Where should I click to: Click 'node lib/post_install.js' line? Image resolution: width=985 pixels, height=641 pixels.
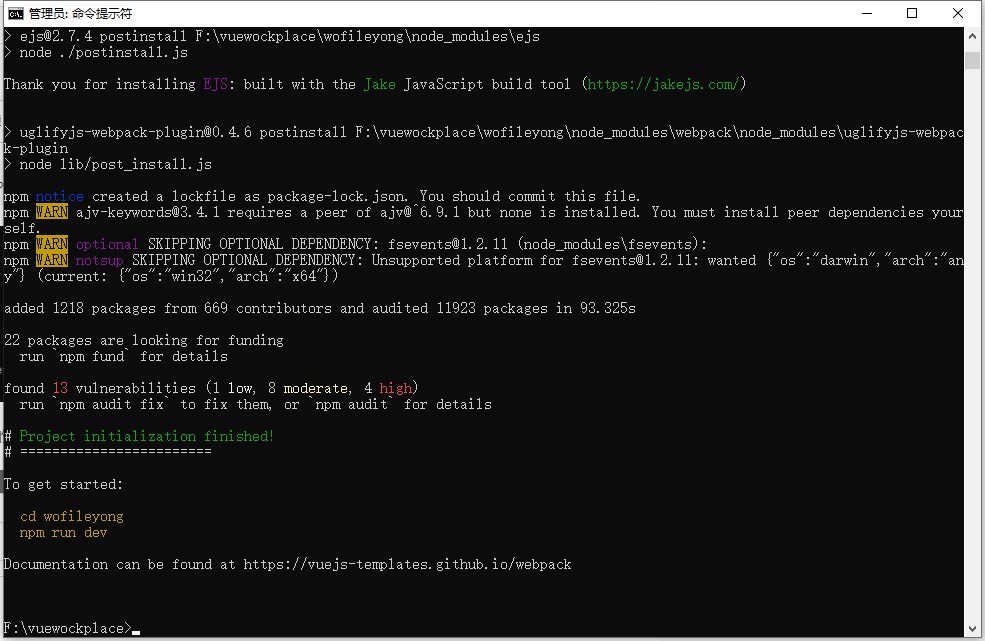(116, 165)
